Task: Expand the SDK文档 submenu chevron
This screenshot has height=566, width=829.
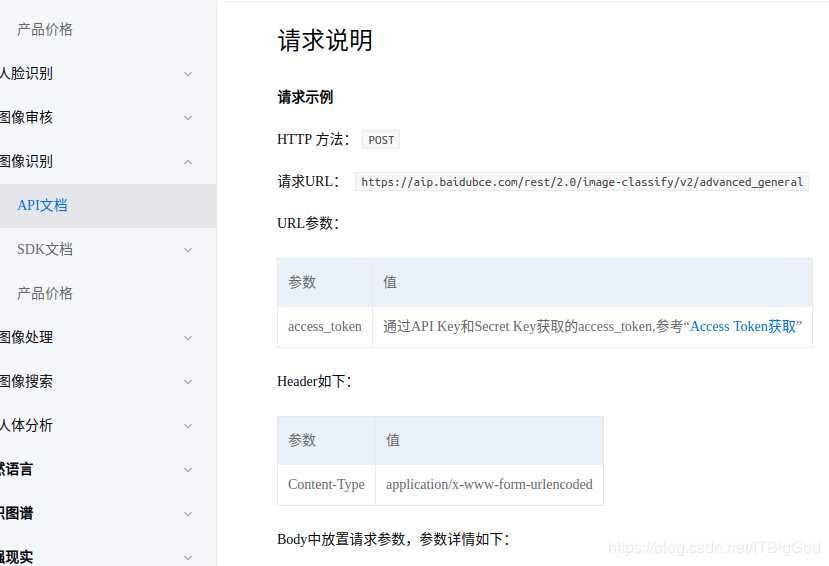Action: 188,250
